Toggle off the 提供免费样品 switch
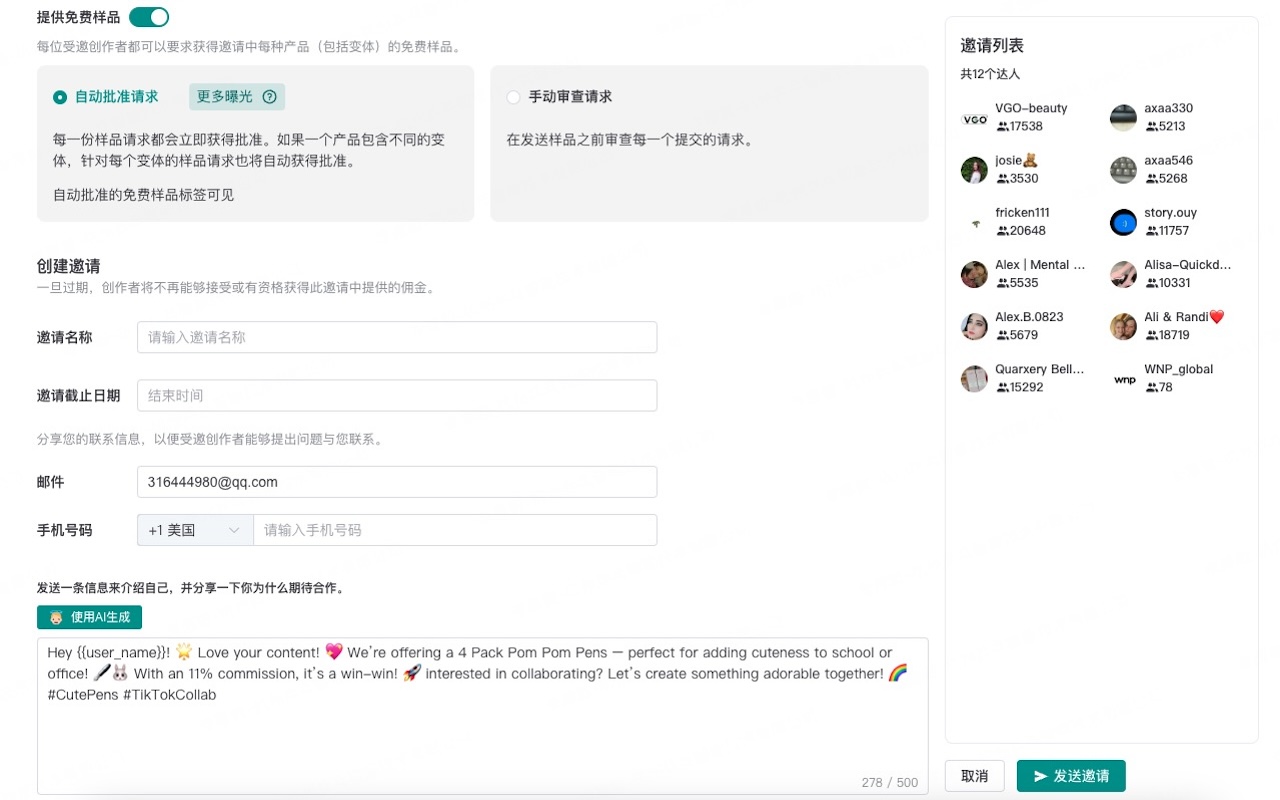The width and height of the screenshot is (1280, 800). (148, 17)
